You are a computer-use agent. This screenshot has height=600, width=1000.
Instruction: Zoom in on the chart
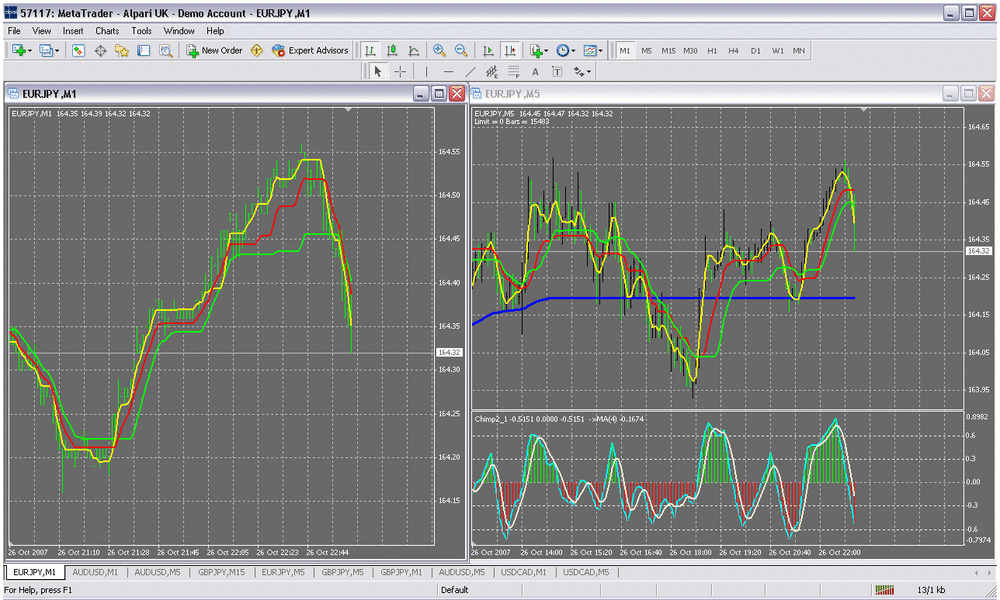(439, 50)
